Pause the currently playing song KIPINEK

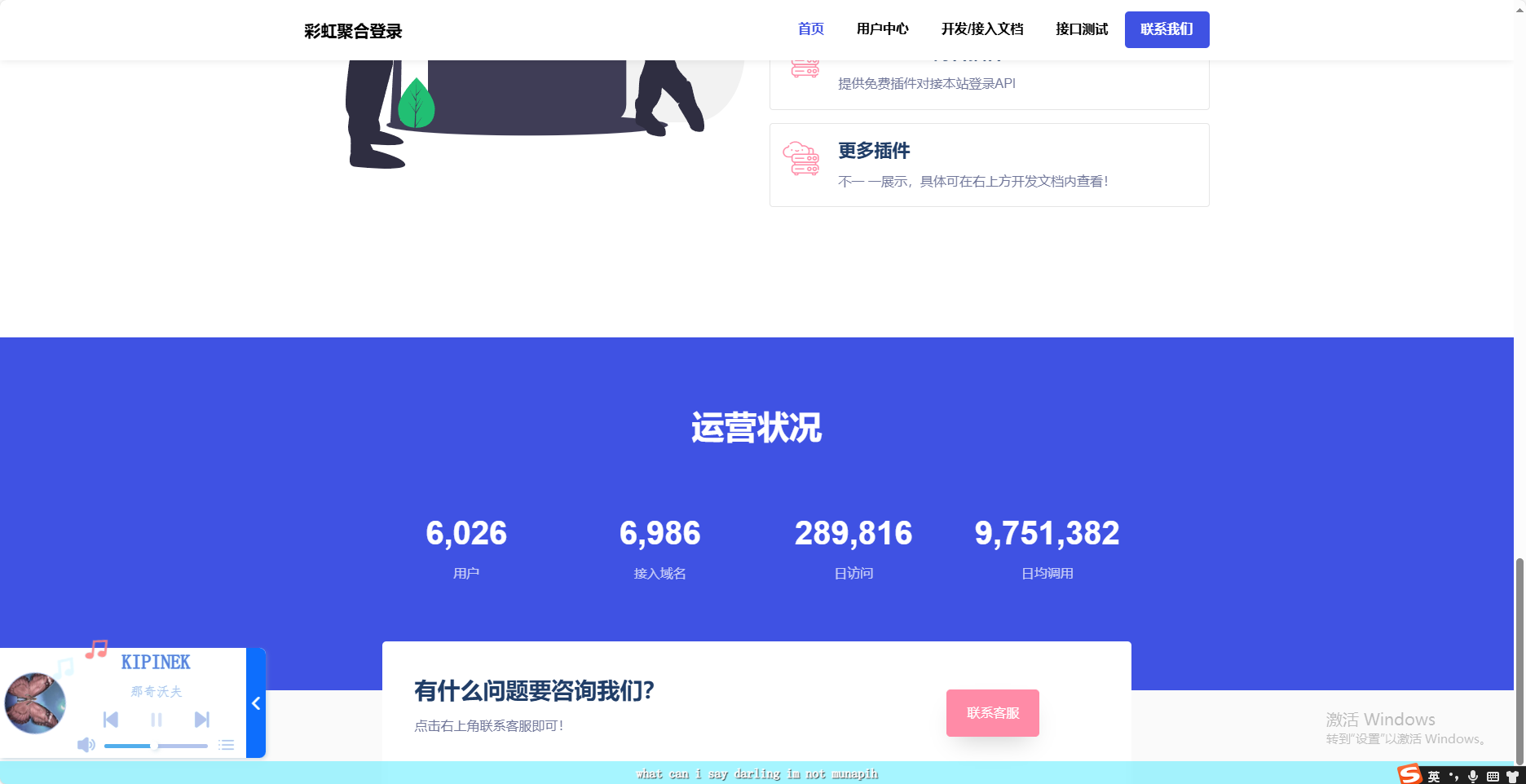[x=156, y=720]
